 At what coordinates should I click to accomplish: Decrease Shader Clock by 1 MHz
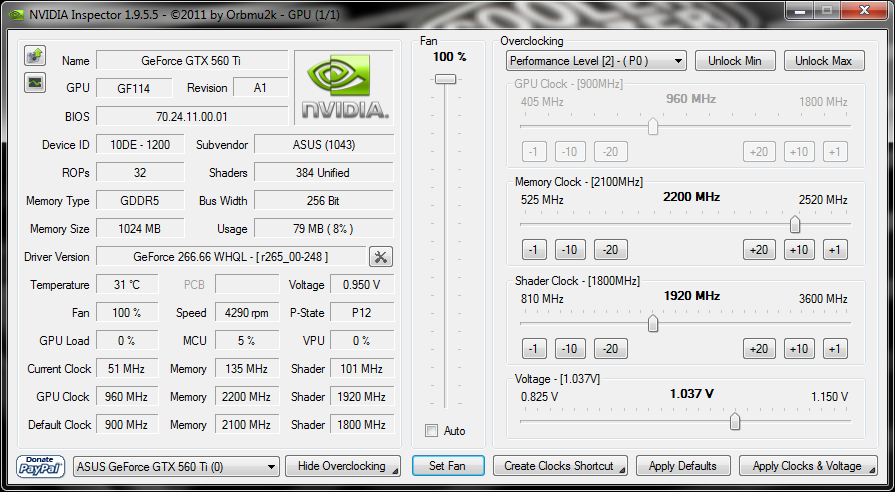(x=534, y=348)
